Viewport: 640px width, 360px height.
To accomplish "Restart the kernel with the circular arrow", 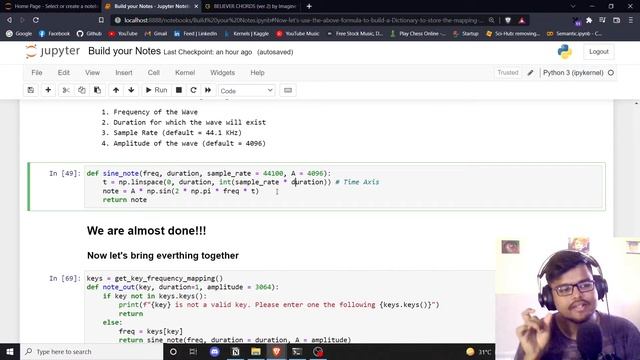I will pyautogui.click(x=193, y=90).
